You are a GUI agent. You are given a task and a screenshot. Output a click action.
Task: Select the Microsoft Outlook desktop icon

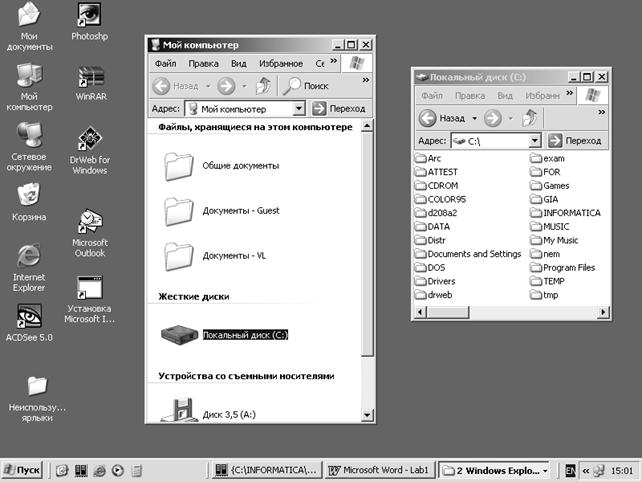coord(89,222)
